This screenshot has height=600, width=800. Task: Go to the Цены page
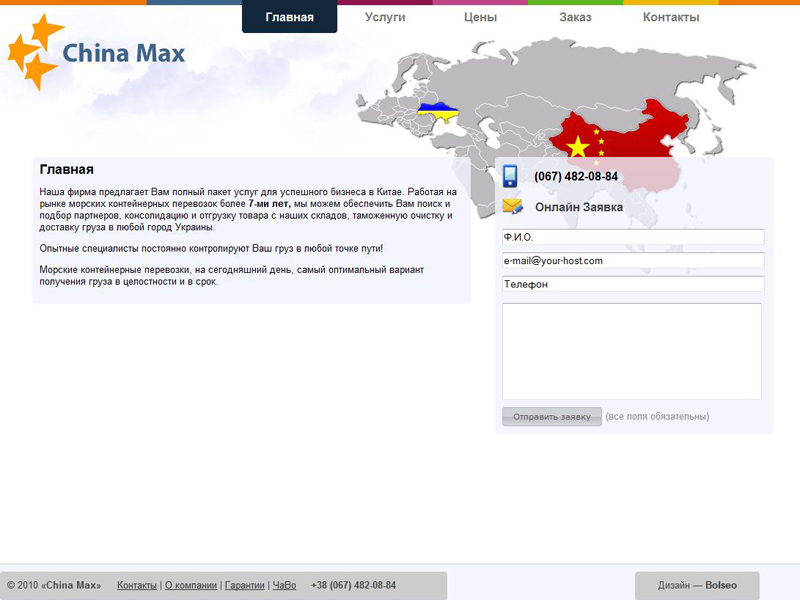pos(480,17)
